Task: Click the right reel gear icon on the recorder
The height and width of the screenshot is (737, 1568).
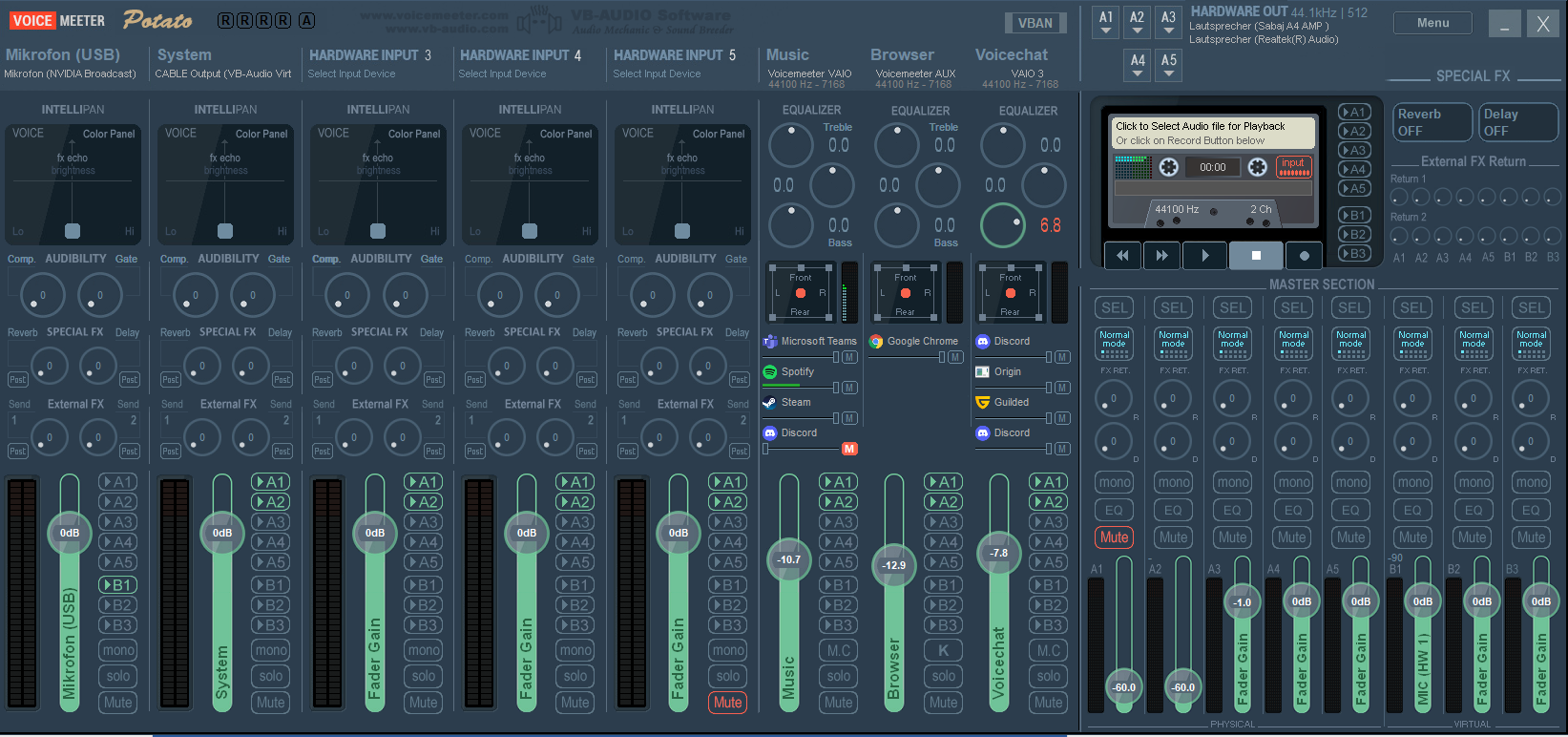Action: click(1258, 167)
